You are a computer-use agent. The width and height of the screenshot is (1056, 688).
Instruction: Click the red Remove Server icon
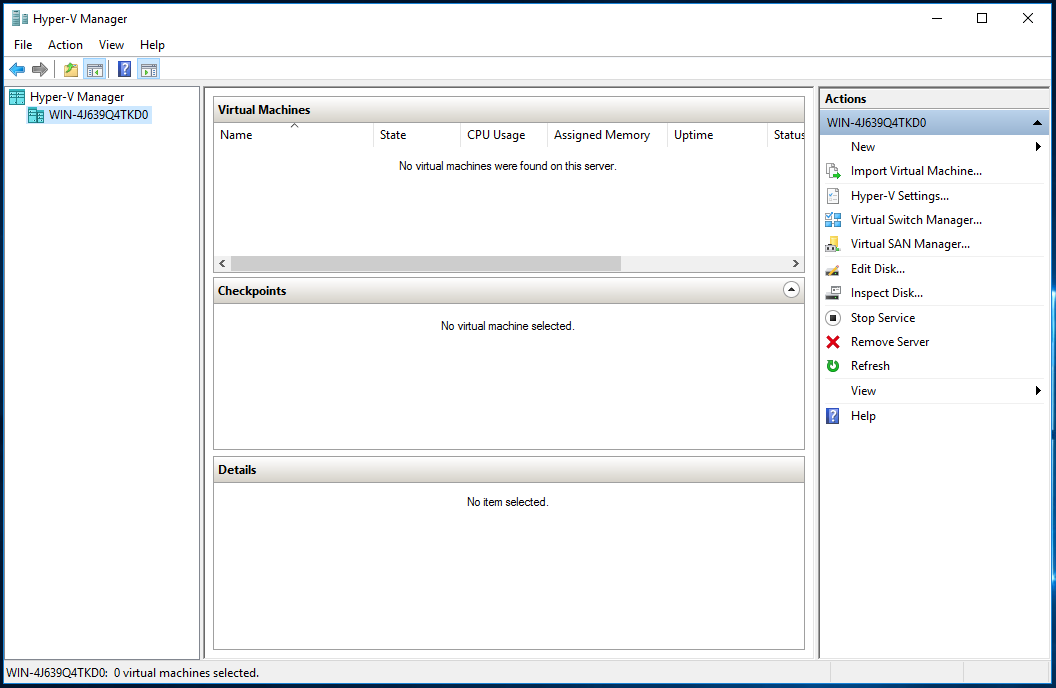833,341
